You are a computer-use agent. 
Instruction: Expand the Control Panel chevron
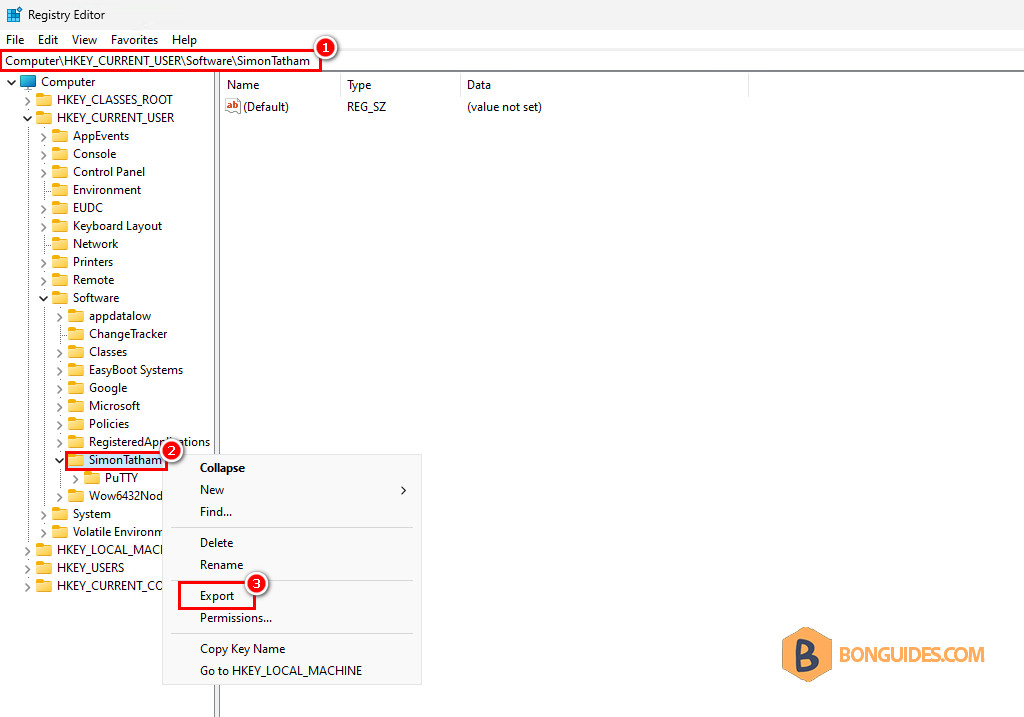(44, 172)
